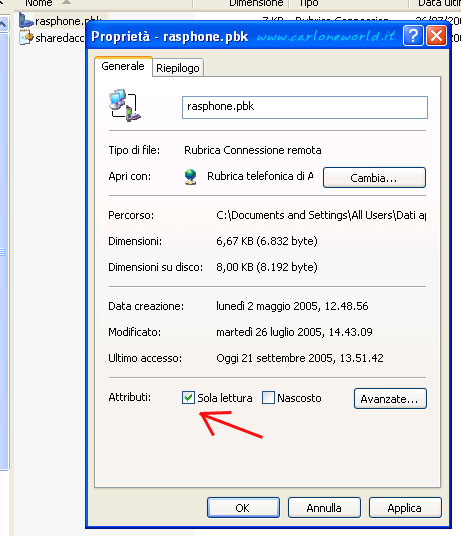Switch to the Riepilogo tab
Image resolution: width=461 pixels, height=536 pixels.
pos(178,68)
